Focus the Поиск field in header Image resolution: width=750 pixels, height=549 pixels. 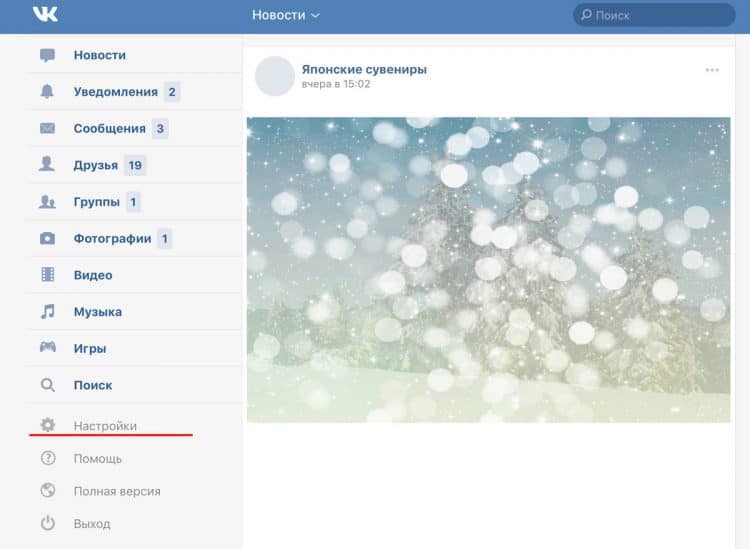click(x=654, y=15)
